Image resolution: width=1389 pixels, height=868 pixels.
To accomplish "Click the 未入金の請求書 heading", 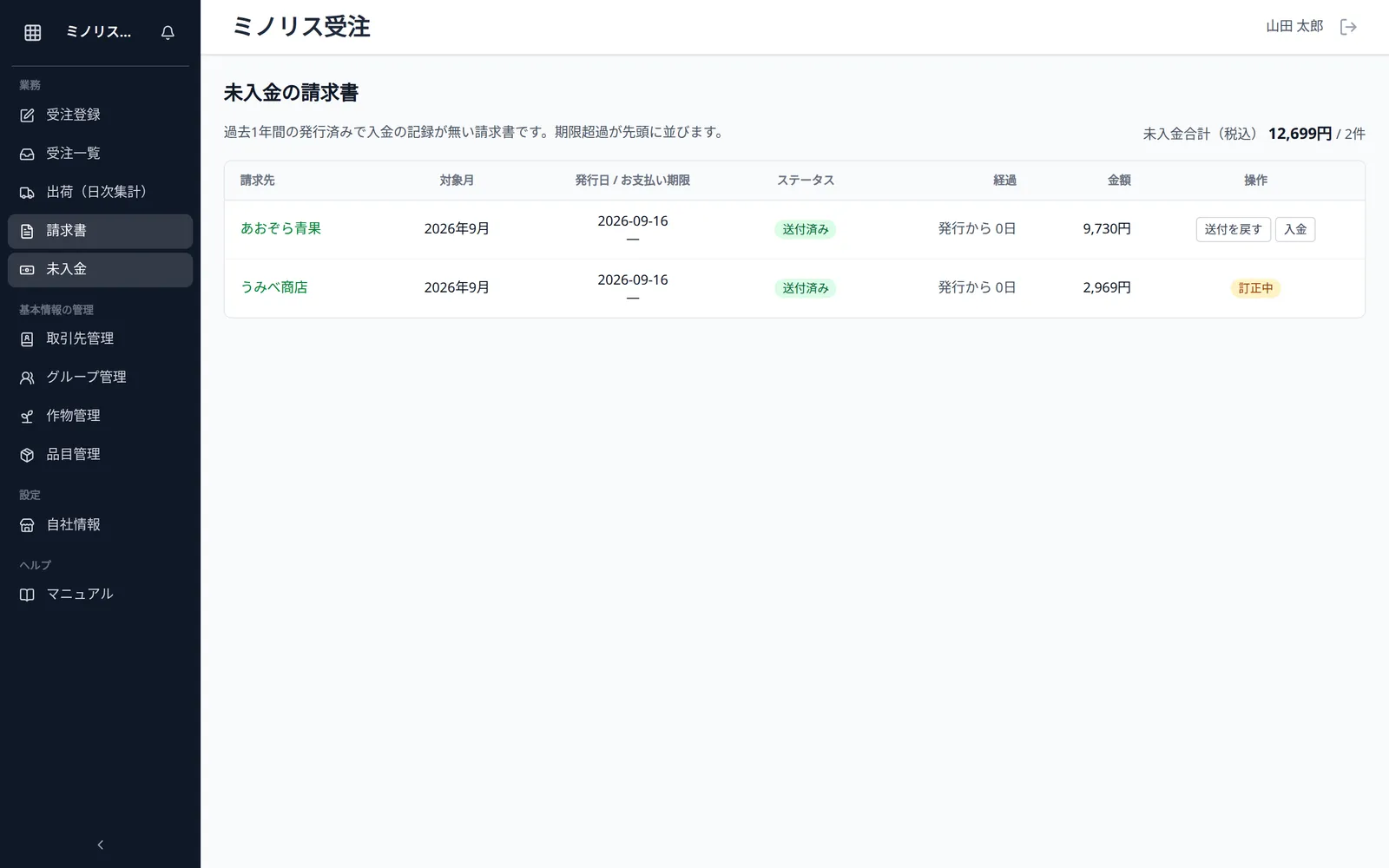I will coord(291,93).
